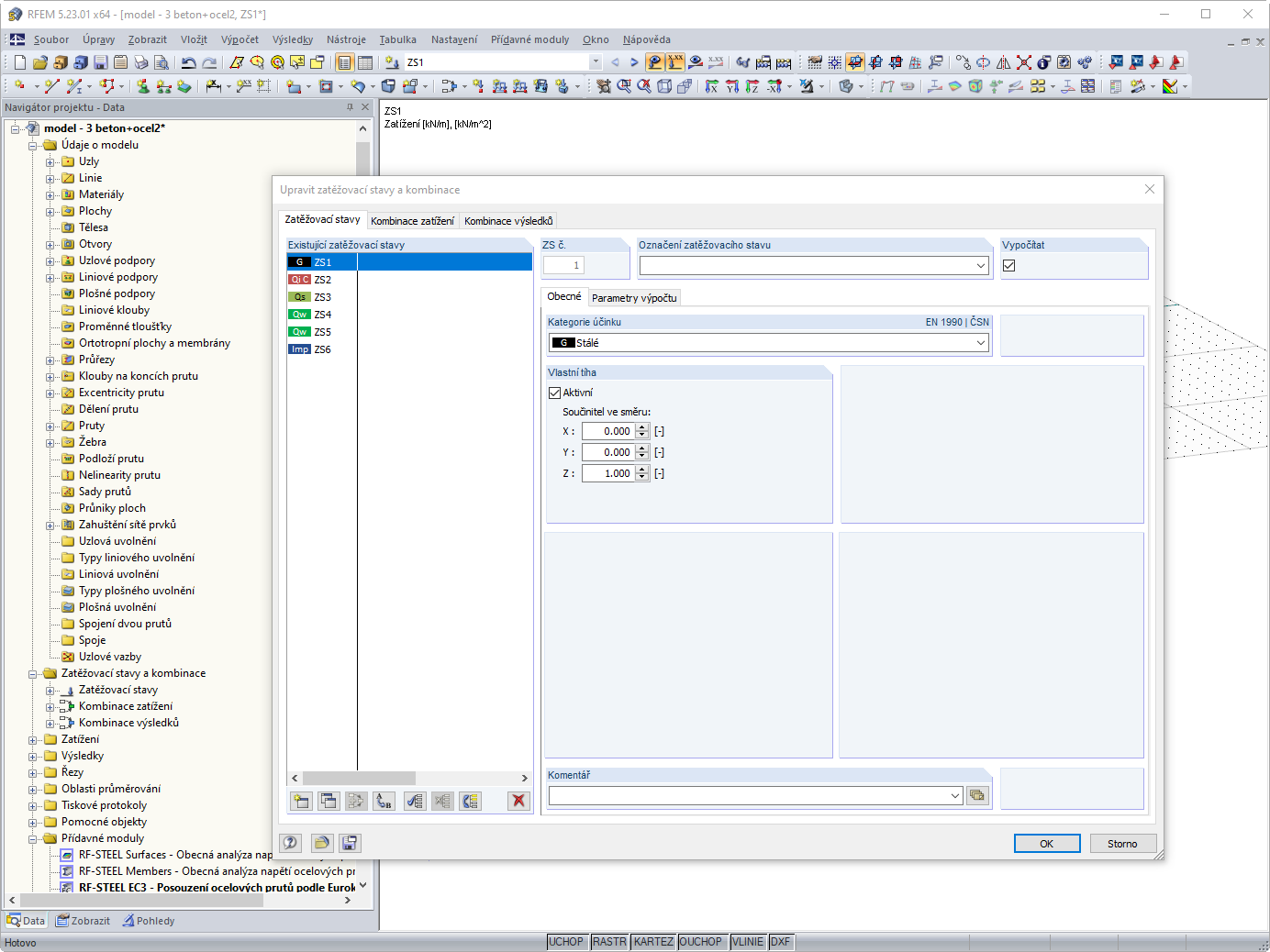Viewport: 1270px width, 952px height.
Task: Create a new load case in dialog
Action: click(x=301, y=801)
